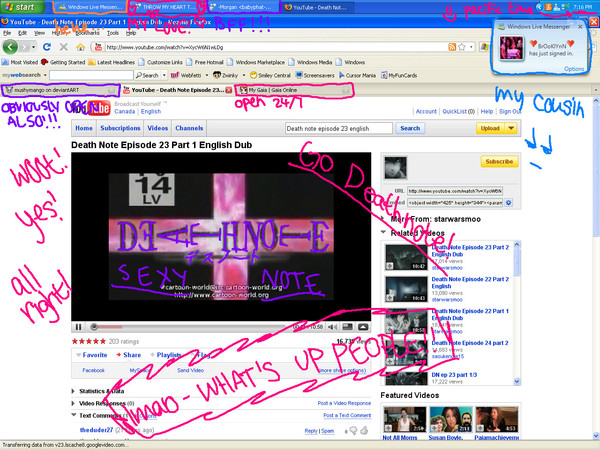Click the embed customize gear icon
This screenshot has height=450, width=600.
tap(509, 203)
